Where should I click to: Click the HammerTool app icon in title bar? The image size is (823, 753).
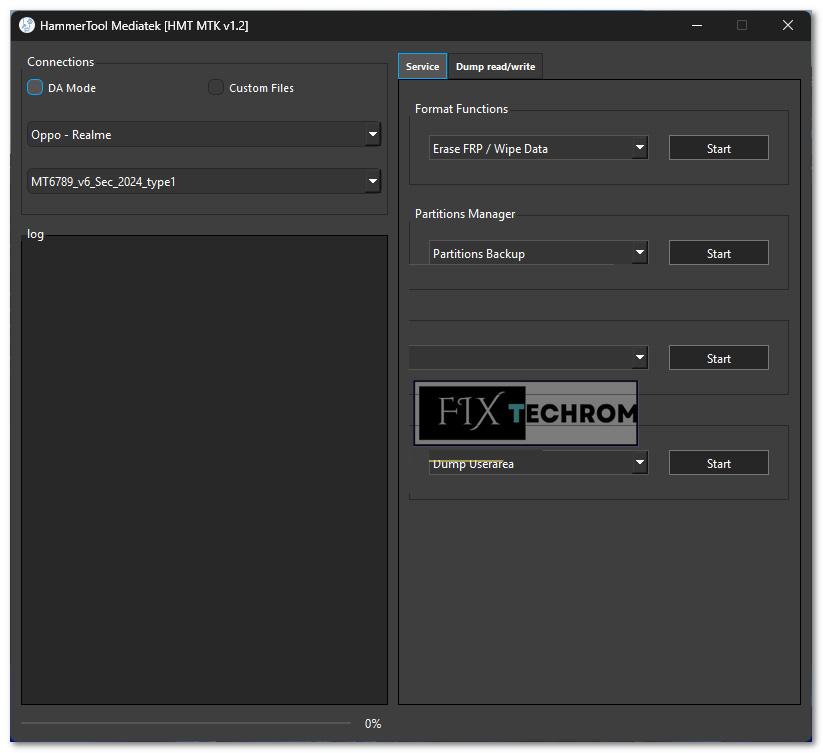(27, 25)
